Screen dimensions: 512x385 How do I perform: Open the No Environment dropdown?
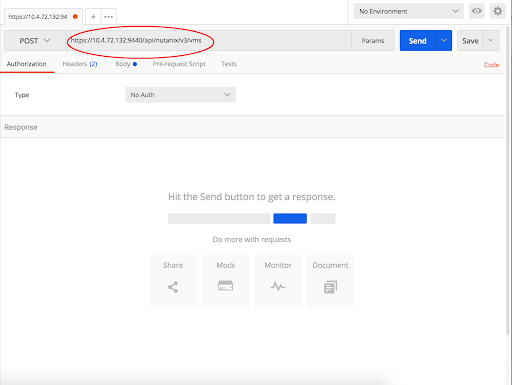click(408, 11)
